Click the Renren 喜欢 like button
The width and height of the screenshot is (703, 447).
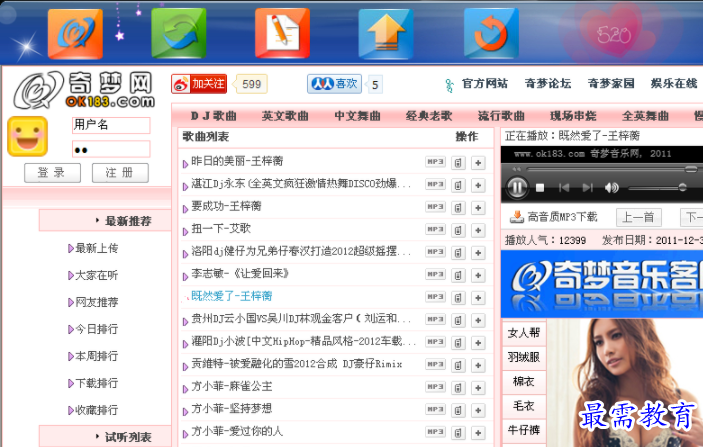[334, 84]
